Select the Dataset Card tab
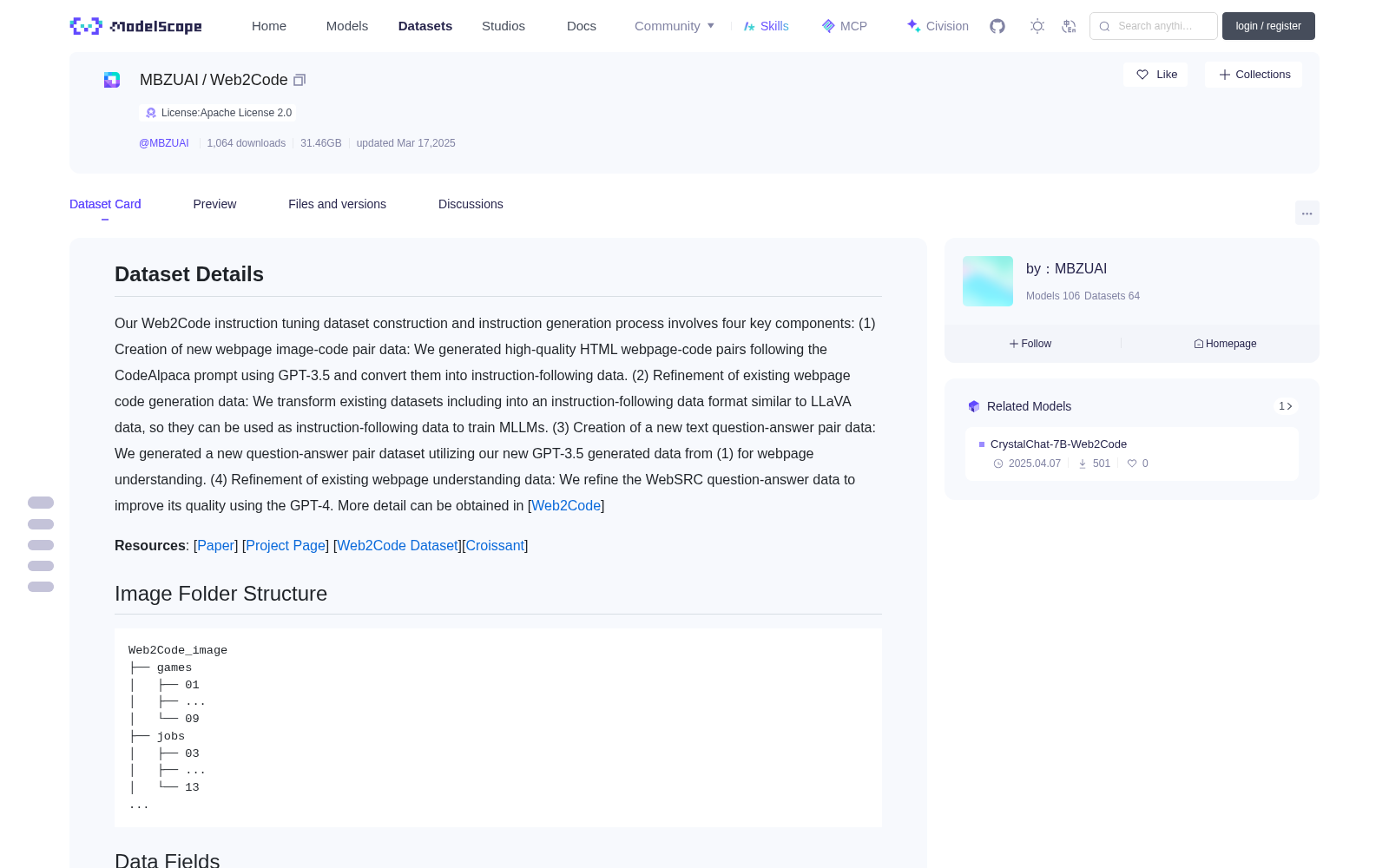 [105, 204]
